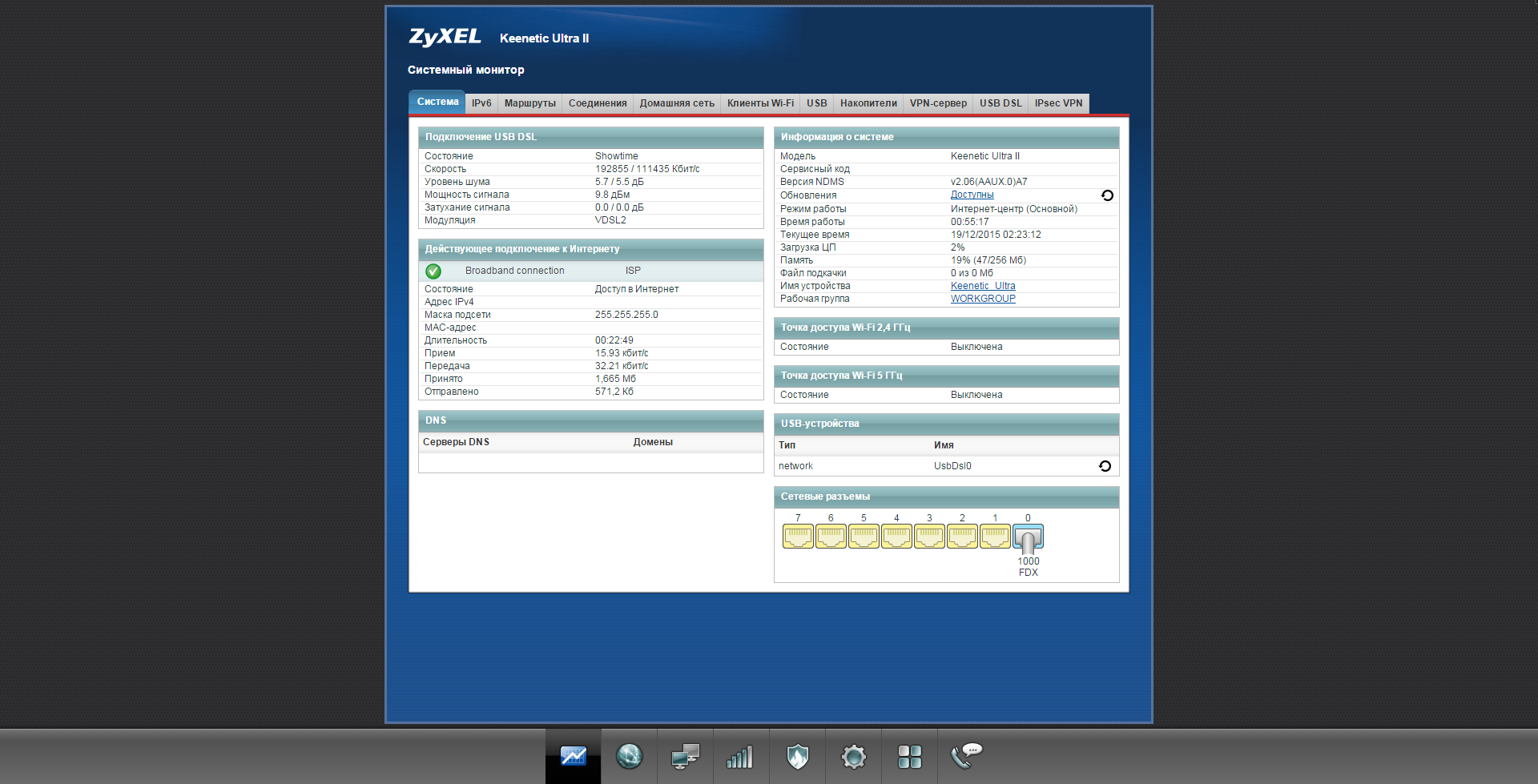Click the uptime value 00:55:17
The image size is (1538, 784).
pos(970,222)
